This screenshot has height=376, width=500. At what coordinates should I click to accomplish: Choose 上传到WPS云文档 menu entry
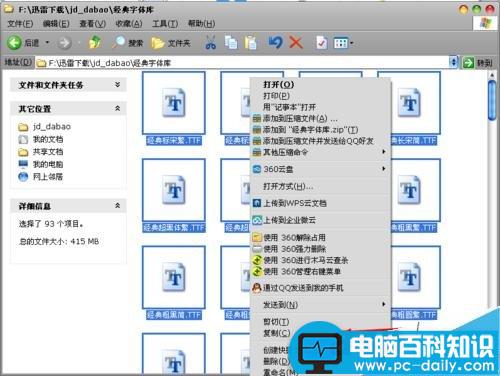[x=320, y=203]
